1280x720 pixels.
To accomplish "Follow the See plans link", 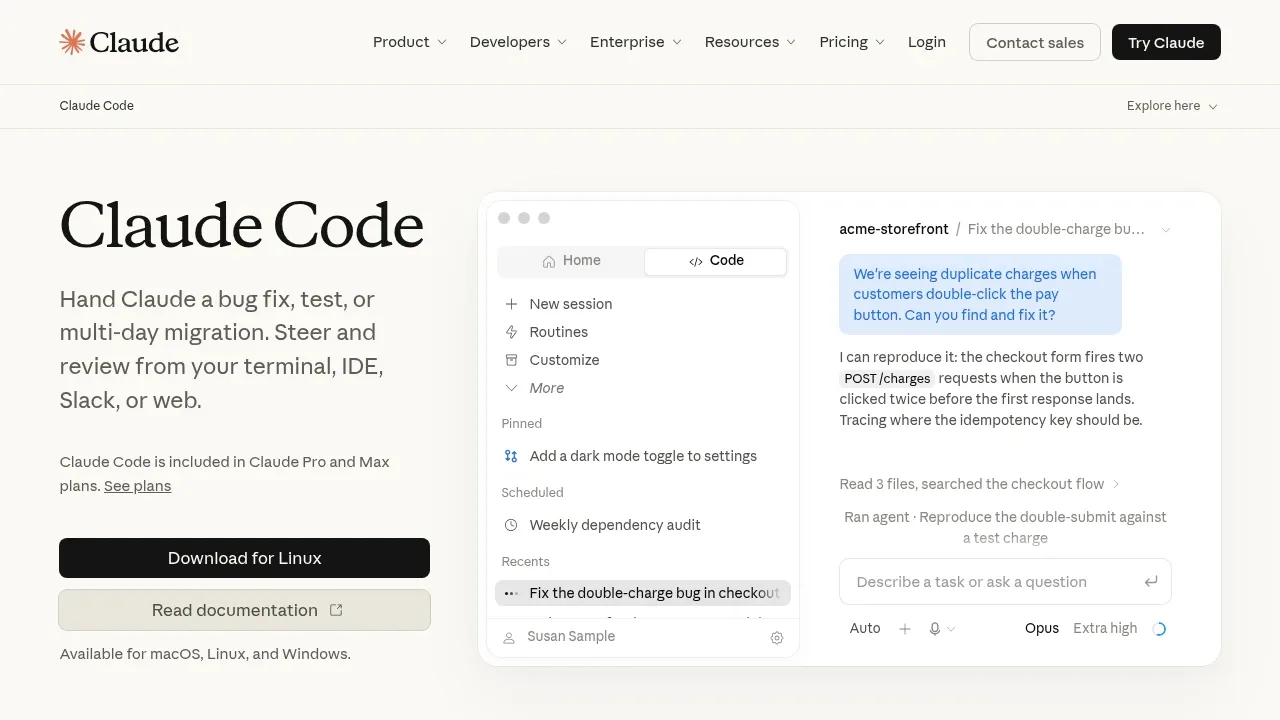I will coord(137,486).
